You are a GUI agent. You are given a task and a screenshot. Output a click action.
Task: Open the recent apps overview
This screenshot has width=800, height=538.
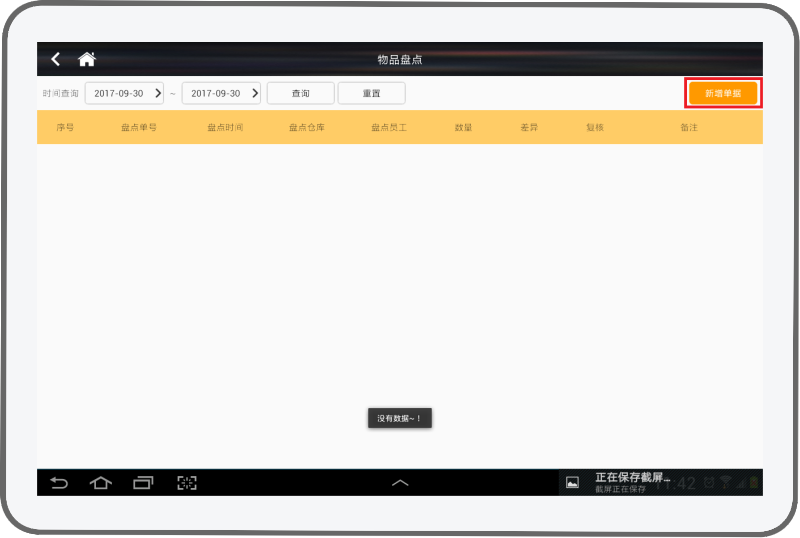[x=143, y=483]
